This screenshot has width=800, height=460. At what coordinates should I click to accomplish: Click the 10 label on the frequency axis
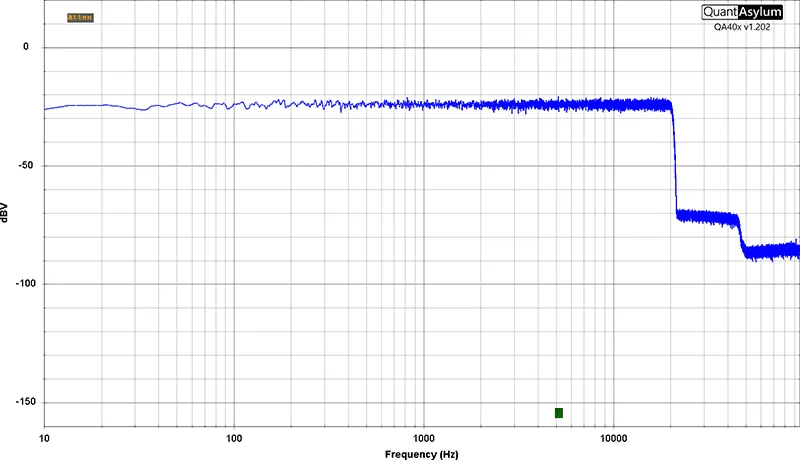coord(44,439)
